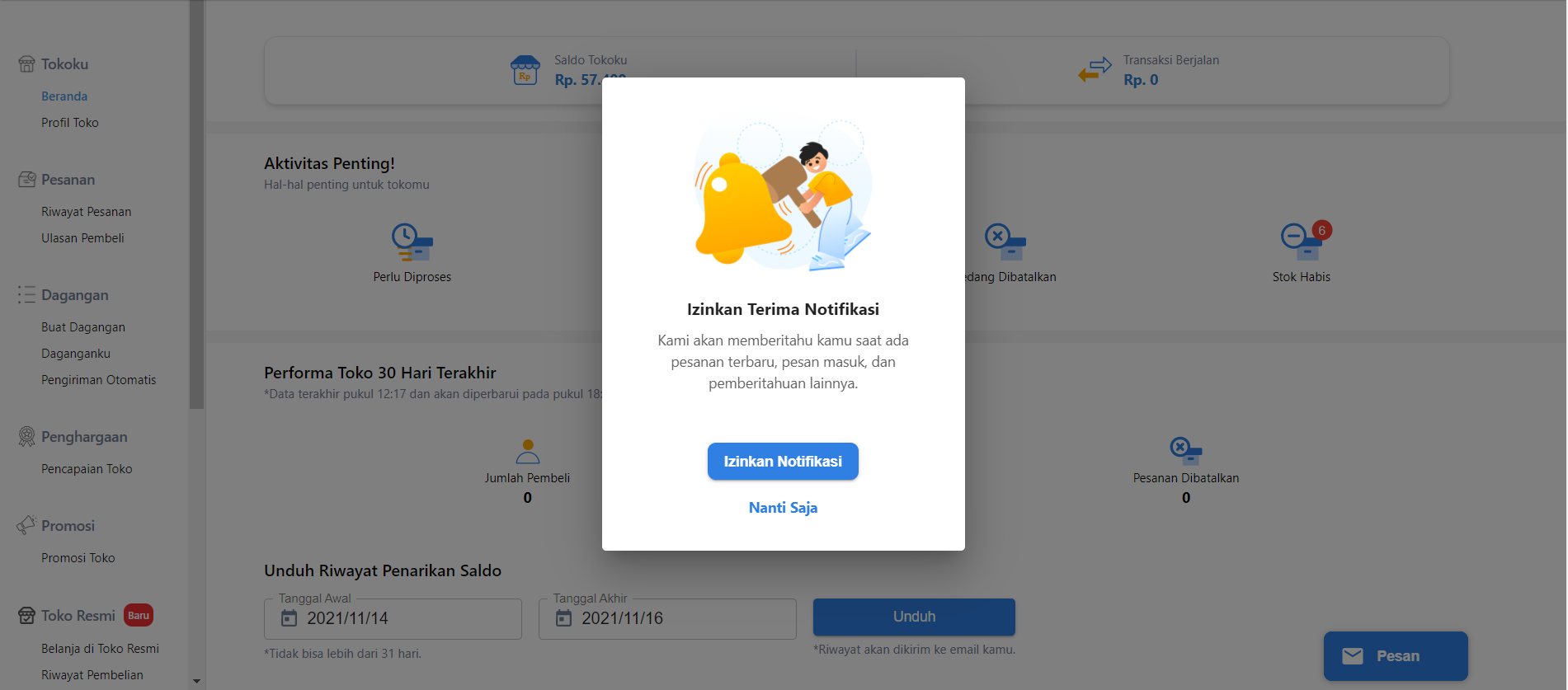Open the Pesan chat button

pyautogui.click(x=1395, y=656)
